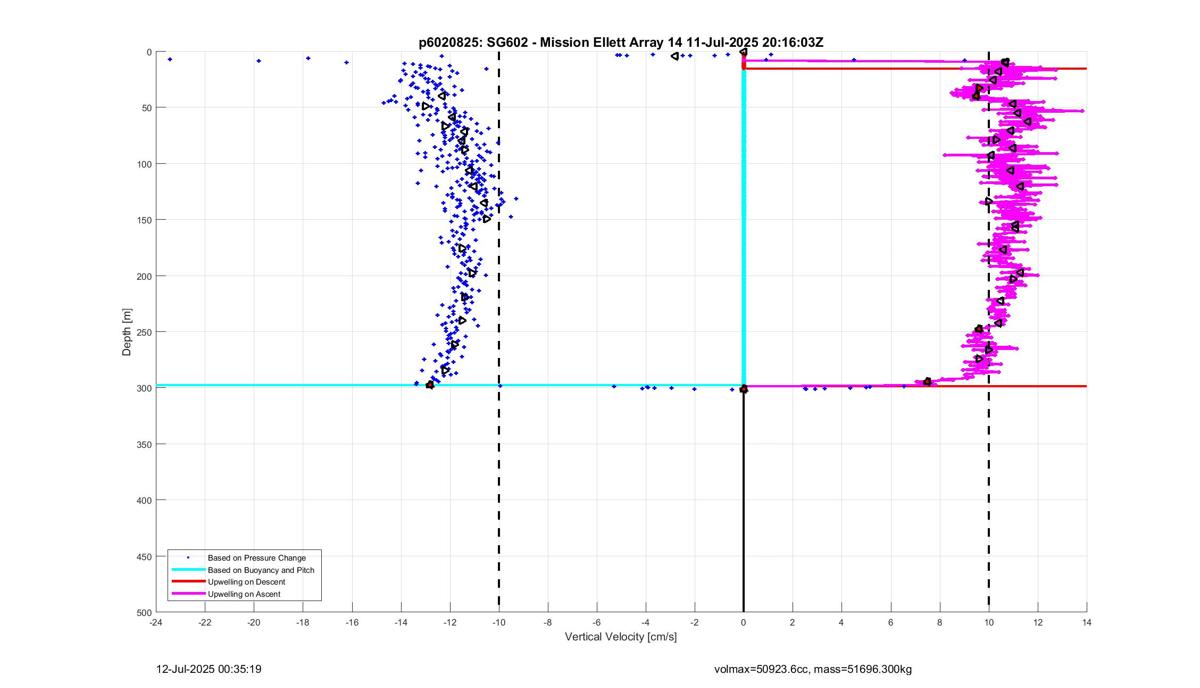Click depth-axis tick label '500'
Screen dimensions: 1200x688
pyautogui.click(x=143, y=612)
